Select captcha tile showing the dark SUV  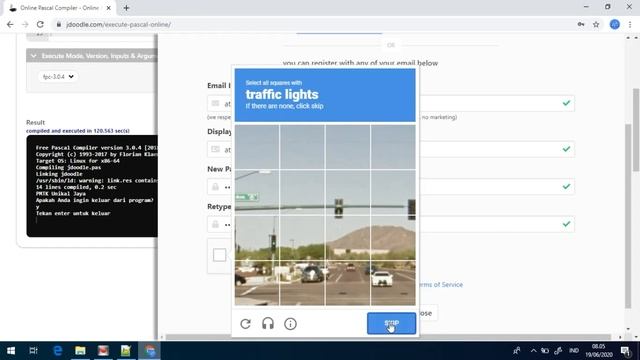pos(302,283)
